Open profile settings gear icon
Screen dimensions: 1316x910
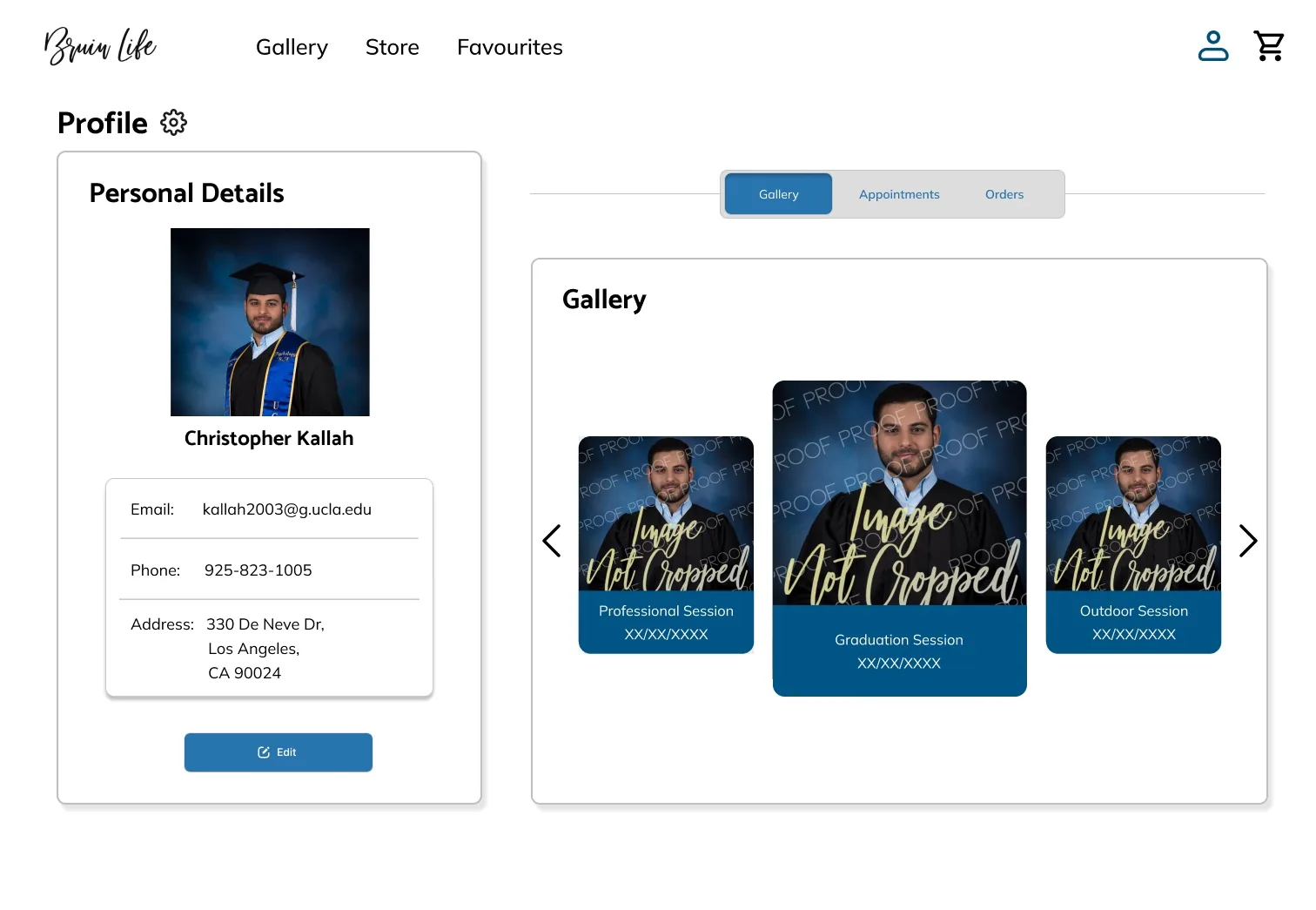[174, 123]
